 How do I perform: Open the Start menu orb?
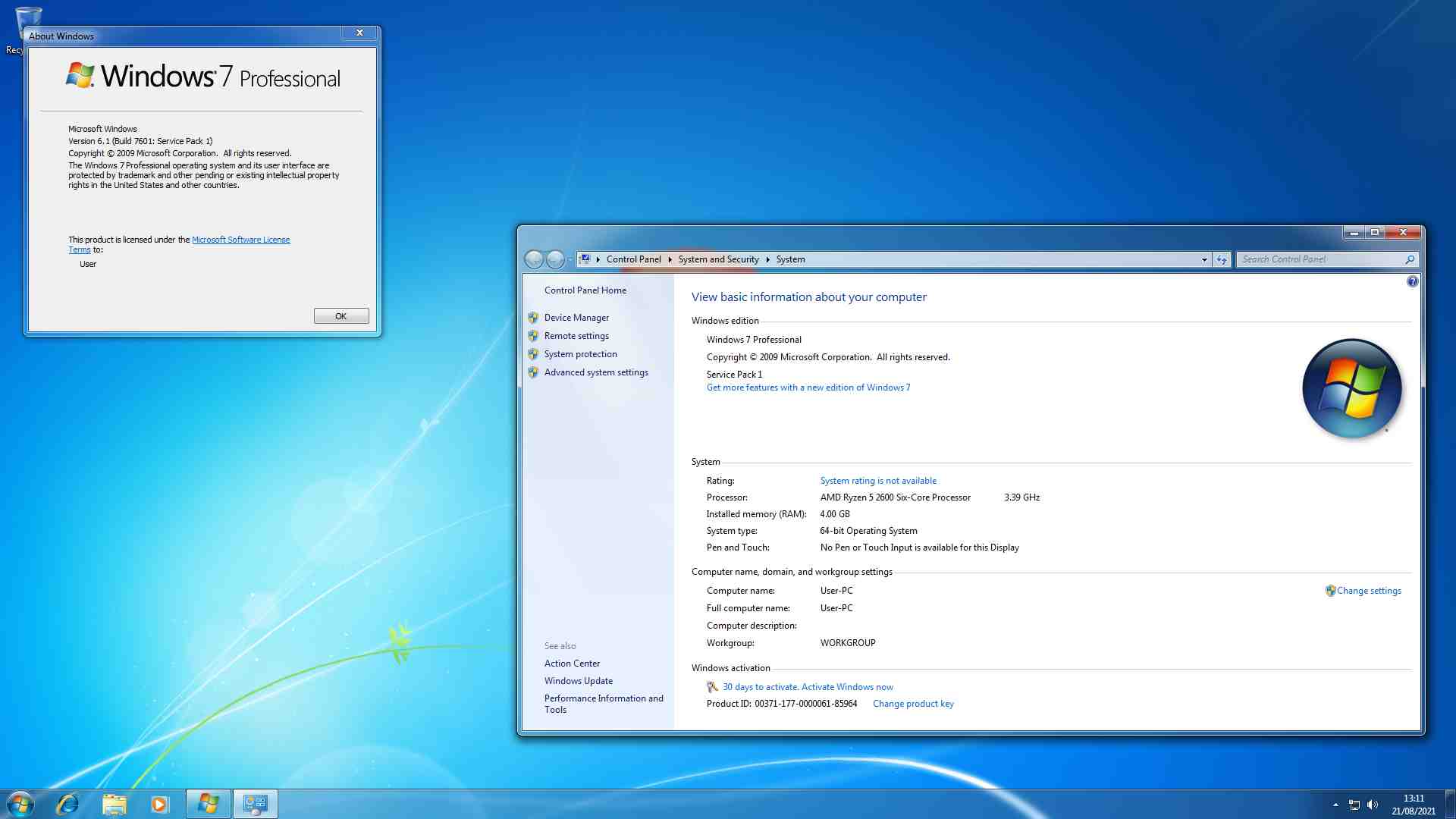pyautogui.click(x=20, y=804)
